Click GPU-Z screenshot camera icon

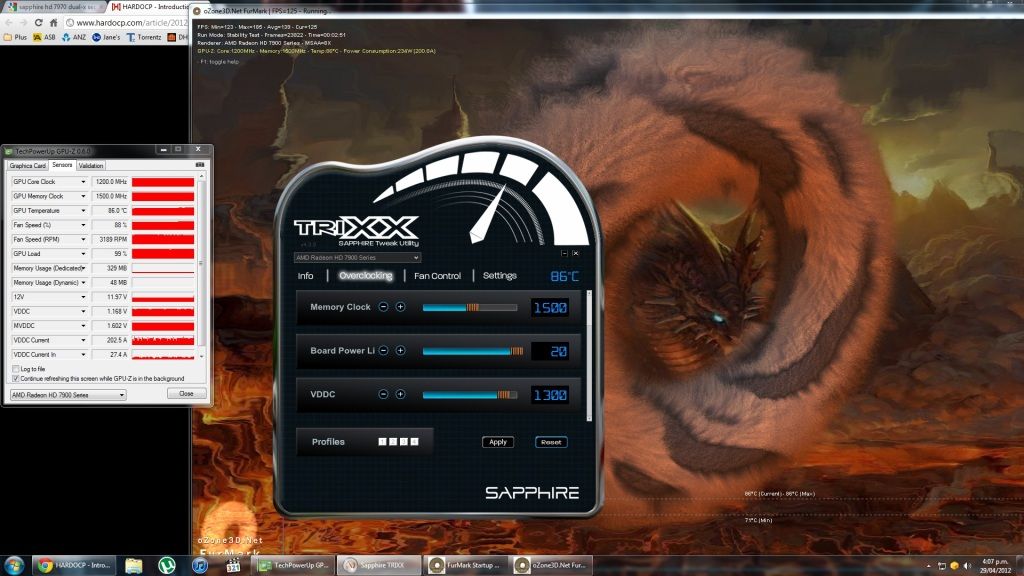200,165
